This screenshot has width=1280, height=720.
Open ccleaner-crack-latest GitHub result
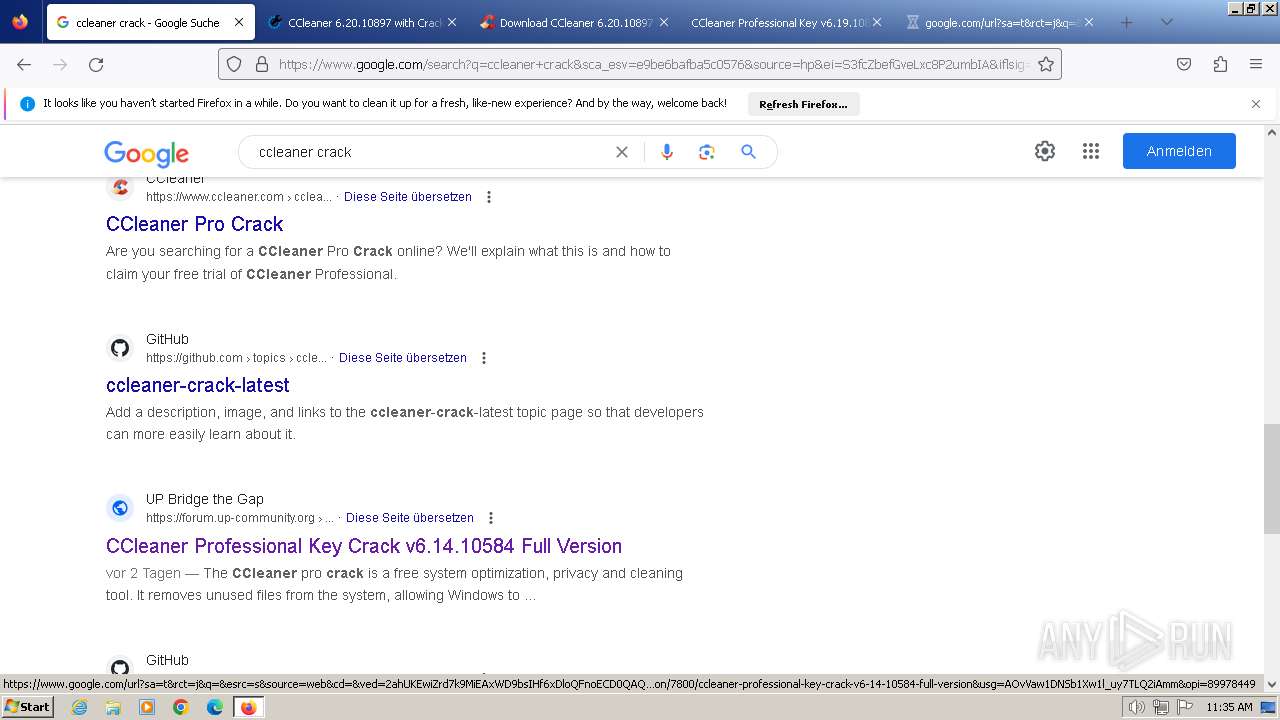(198, 385)
